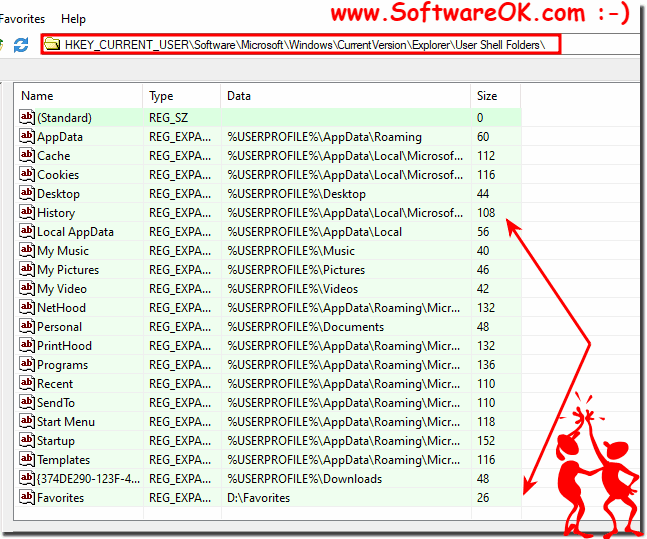The height and width of the screenshot is (539, 647).
Task: Click the %USERPROFILE%\Documents data cell
Action: point(305,327)
